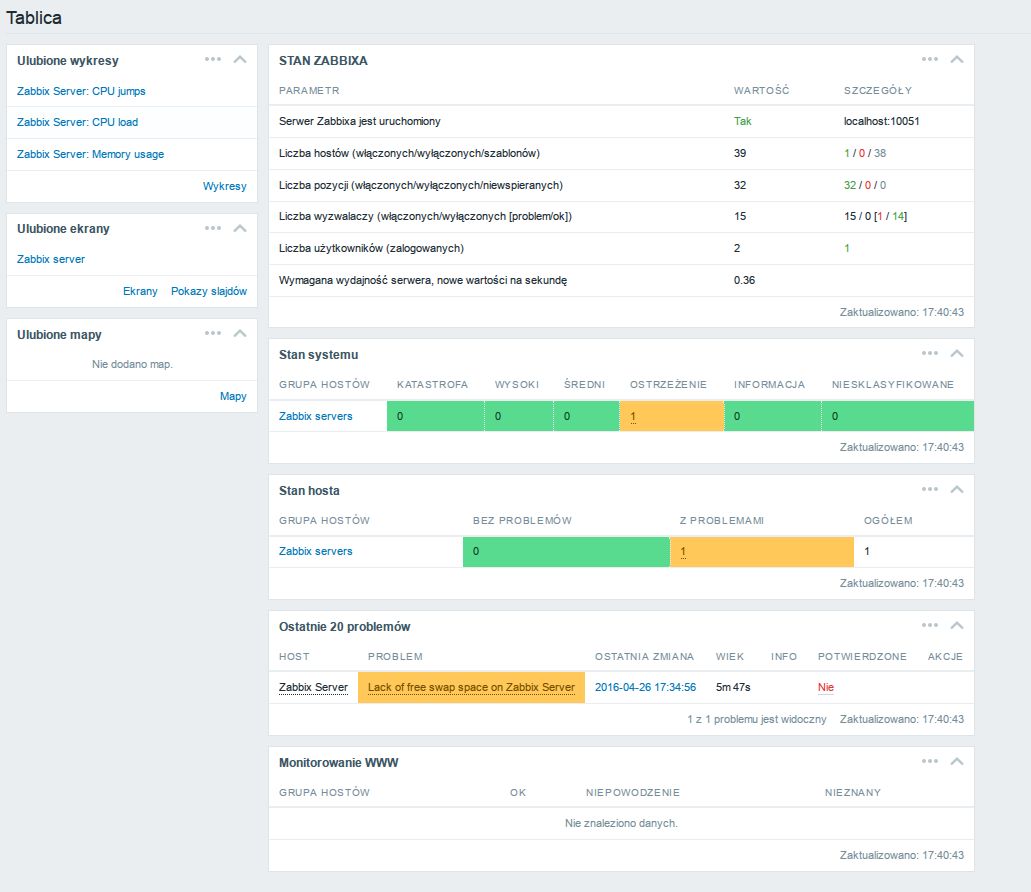Open the Ulubione mapy widget options menu
The width and height of the screenshot is (1031, 892).
pos(212,333)
